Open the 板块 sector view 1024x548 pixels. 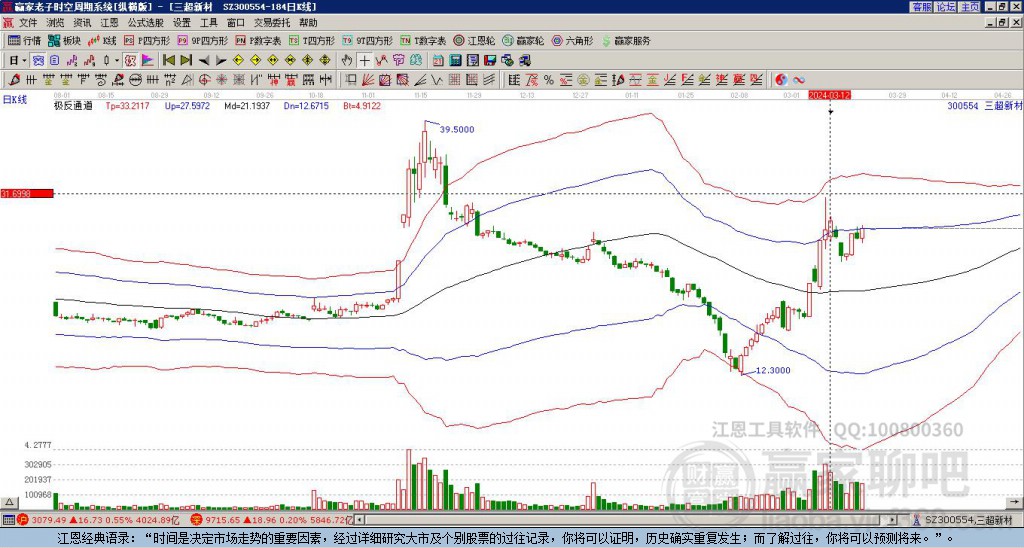(x=64, y=40)
